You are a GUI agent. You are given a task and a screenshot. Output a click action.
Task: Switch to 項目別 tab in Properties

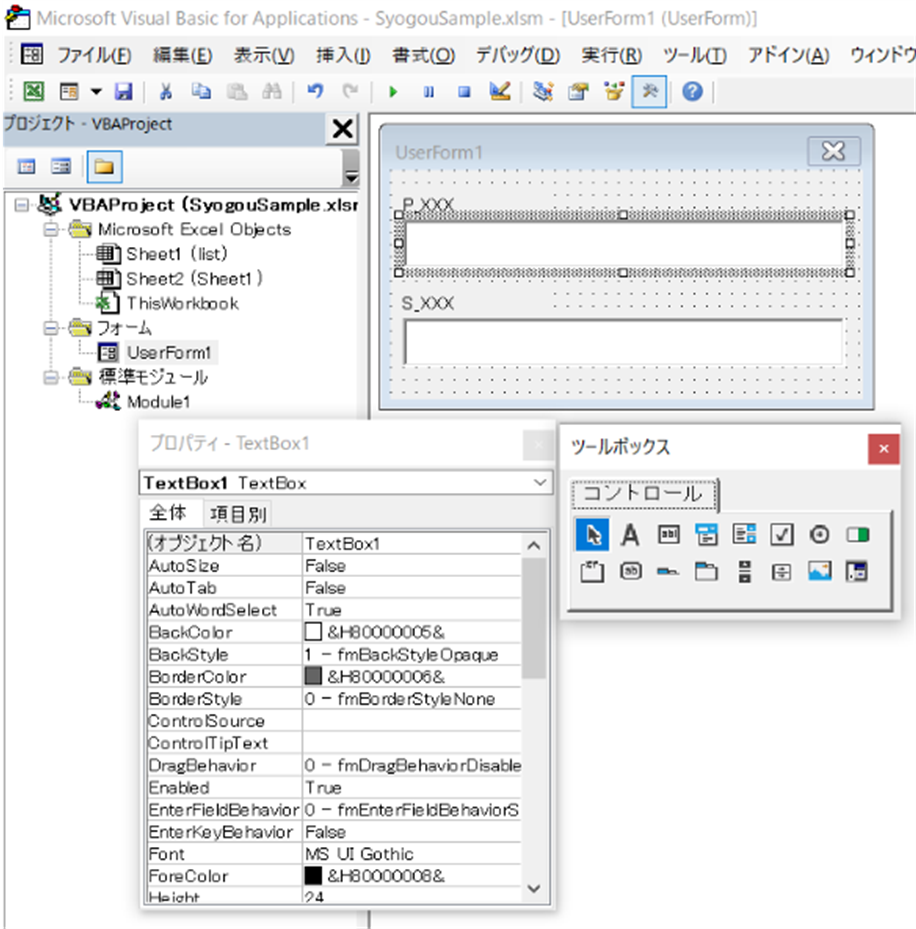[238, 514]
